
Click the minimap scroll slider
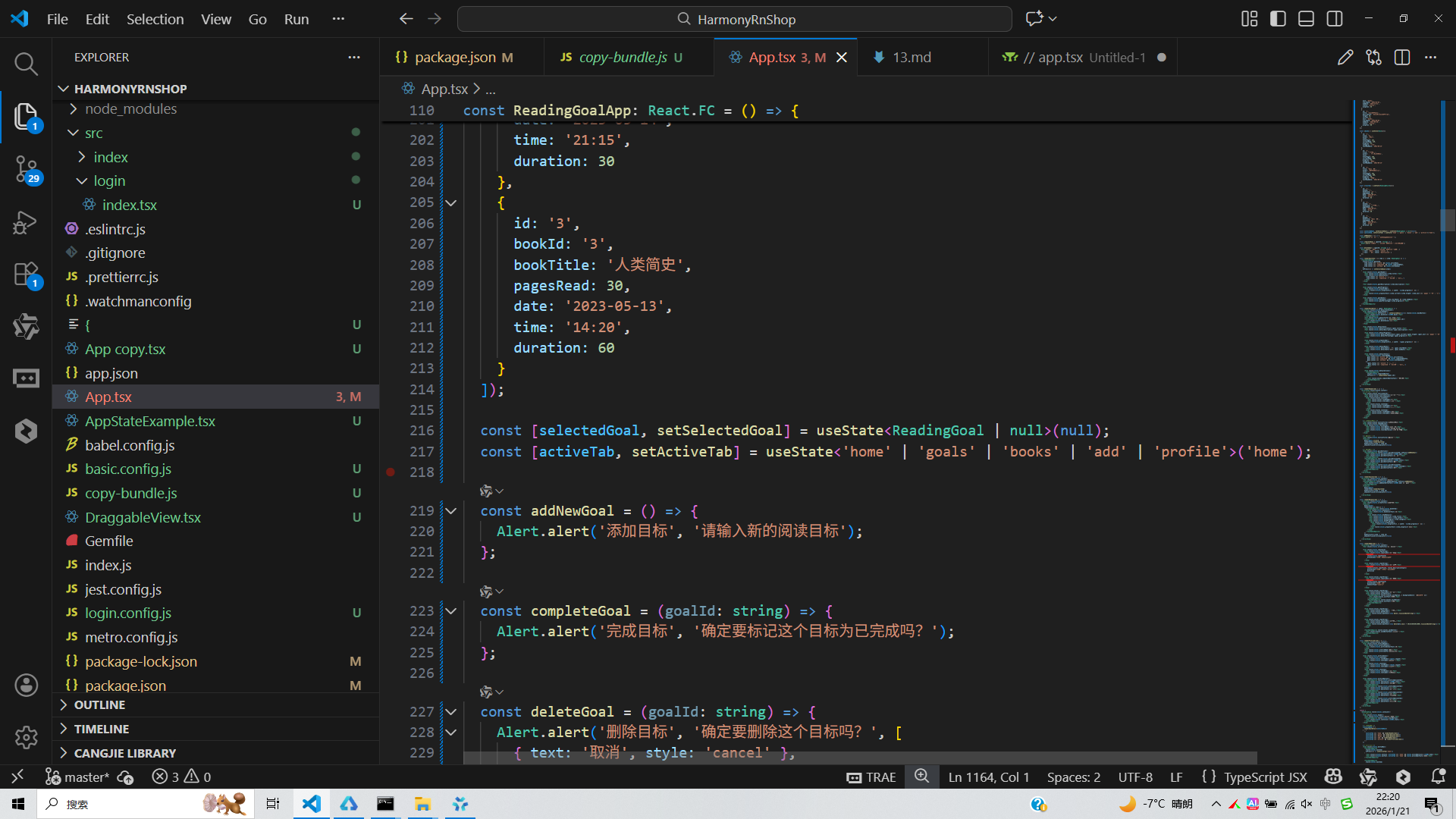[x=1447, y=220]
